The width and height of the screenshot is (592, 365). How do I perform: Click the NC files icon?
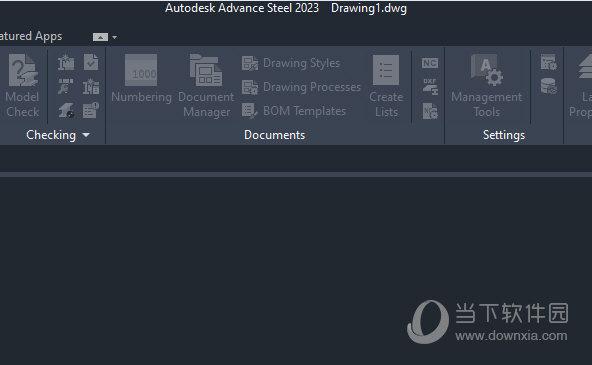pos(430,63)
